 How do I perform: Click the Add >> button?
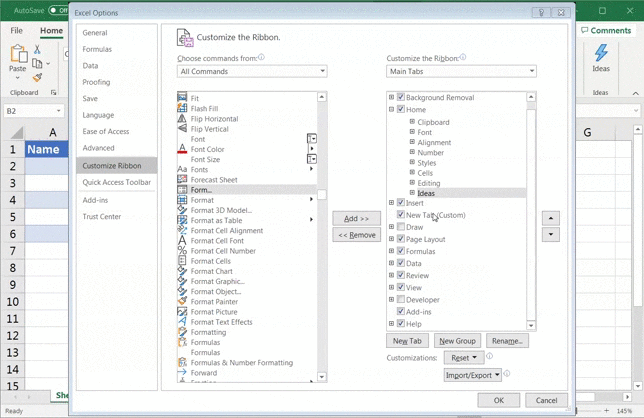(x=356, y=218)
